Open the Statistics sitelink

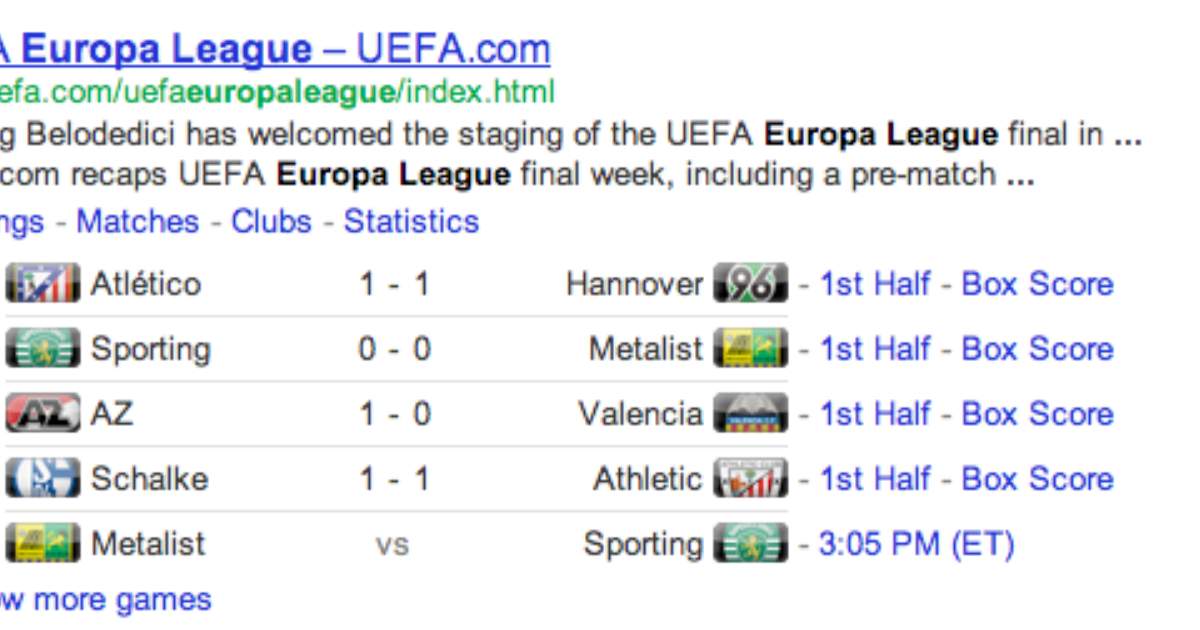(411, 221)
